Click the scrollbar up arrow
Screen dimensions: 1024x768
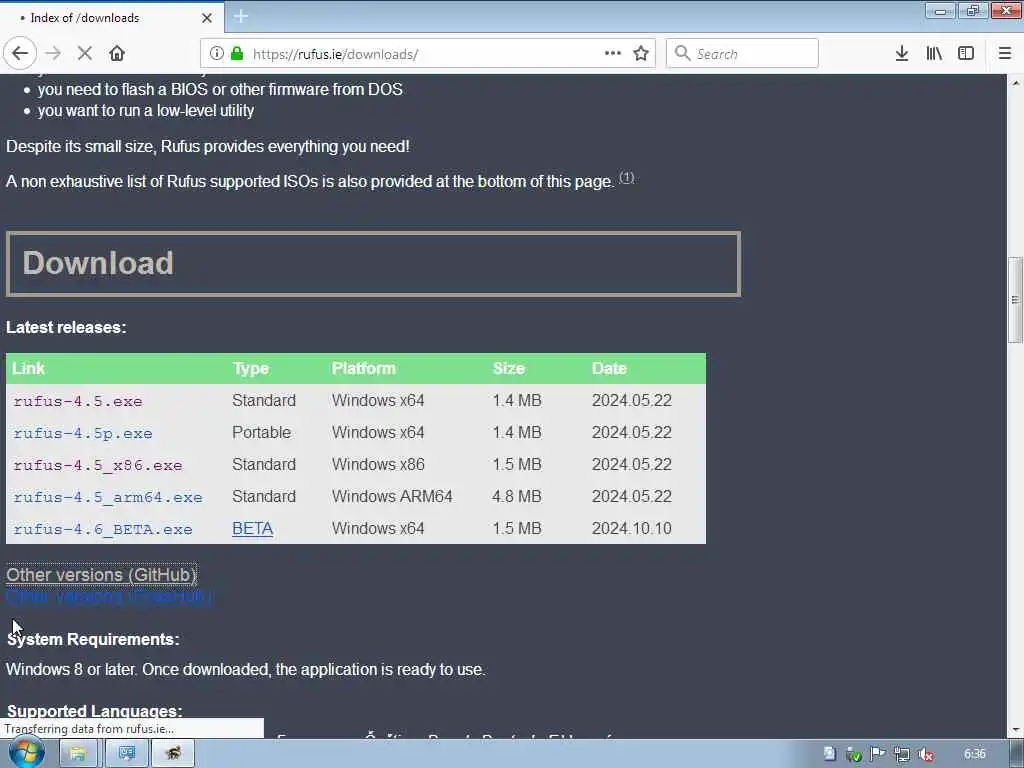coord(1015,83)
